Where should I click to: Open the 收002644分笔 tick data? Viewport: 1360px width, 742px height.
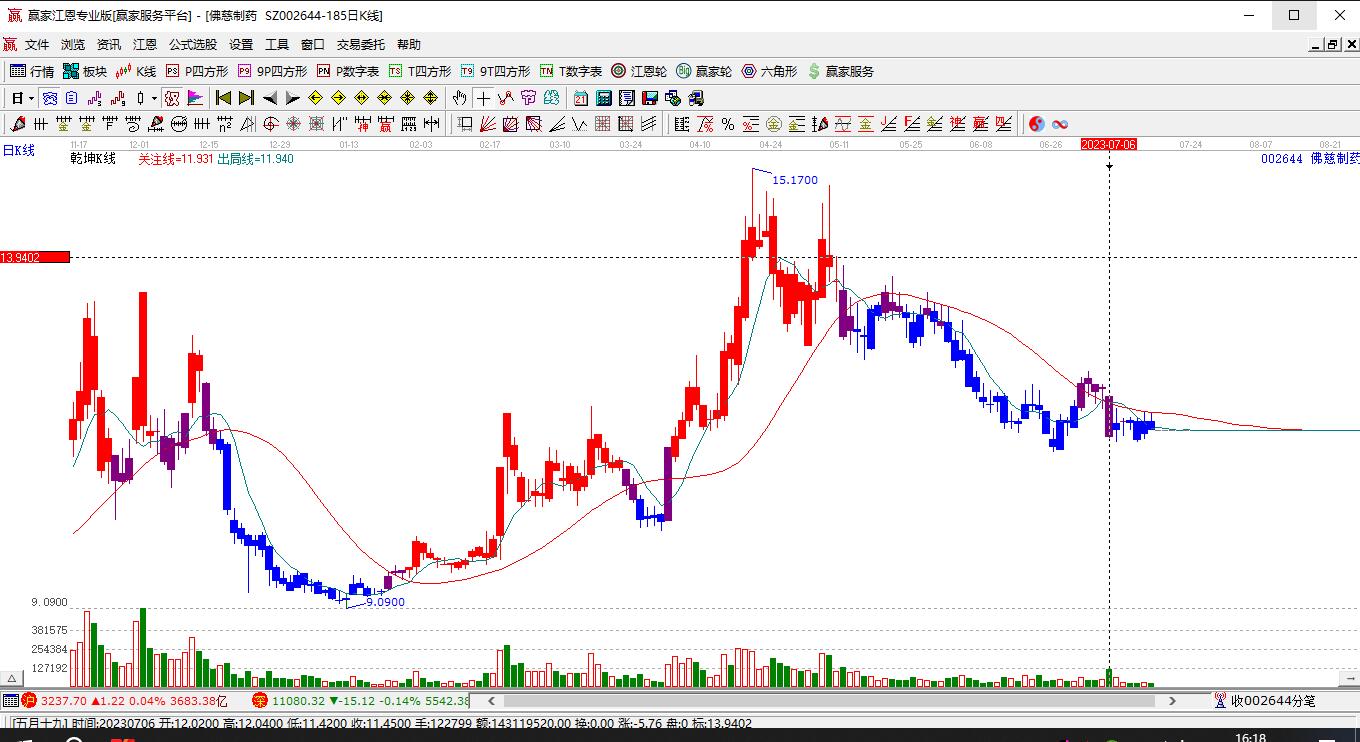[x=1265, y=701]
